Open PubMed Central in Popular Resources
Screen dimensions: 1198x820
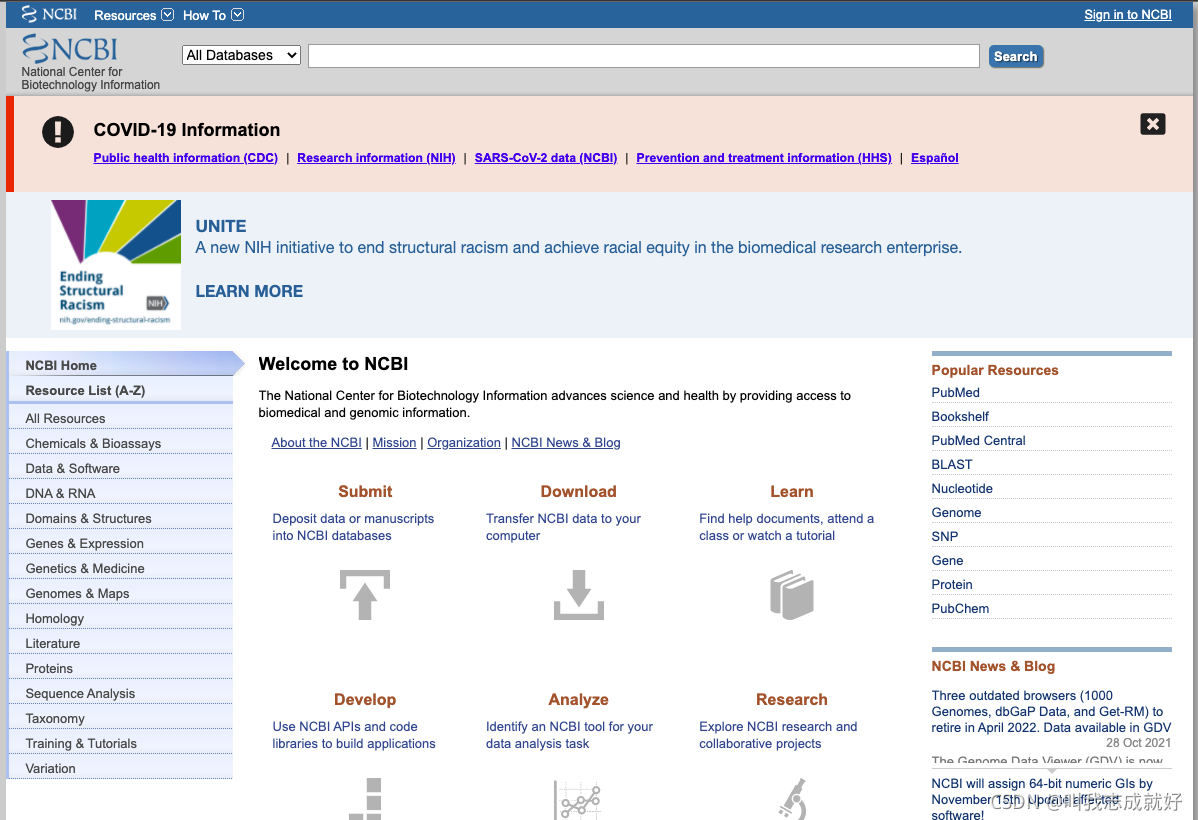tap(978, 440)
